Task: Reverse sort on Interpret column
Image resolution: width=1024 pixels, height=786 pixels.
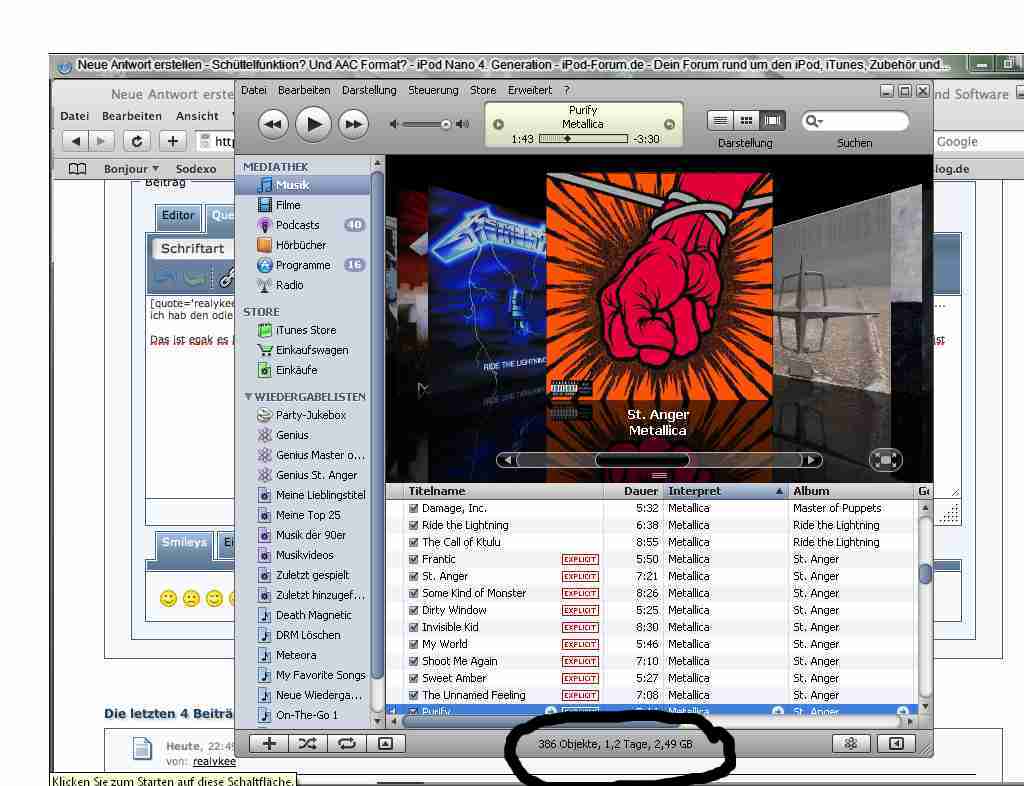Action: point(726,492)
